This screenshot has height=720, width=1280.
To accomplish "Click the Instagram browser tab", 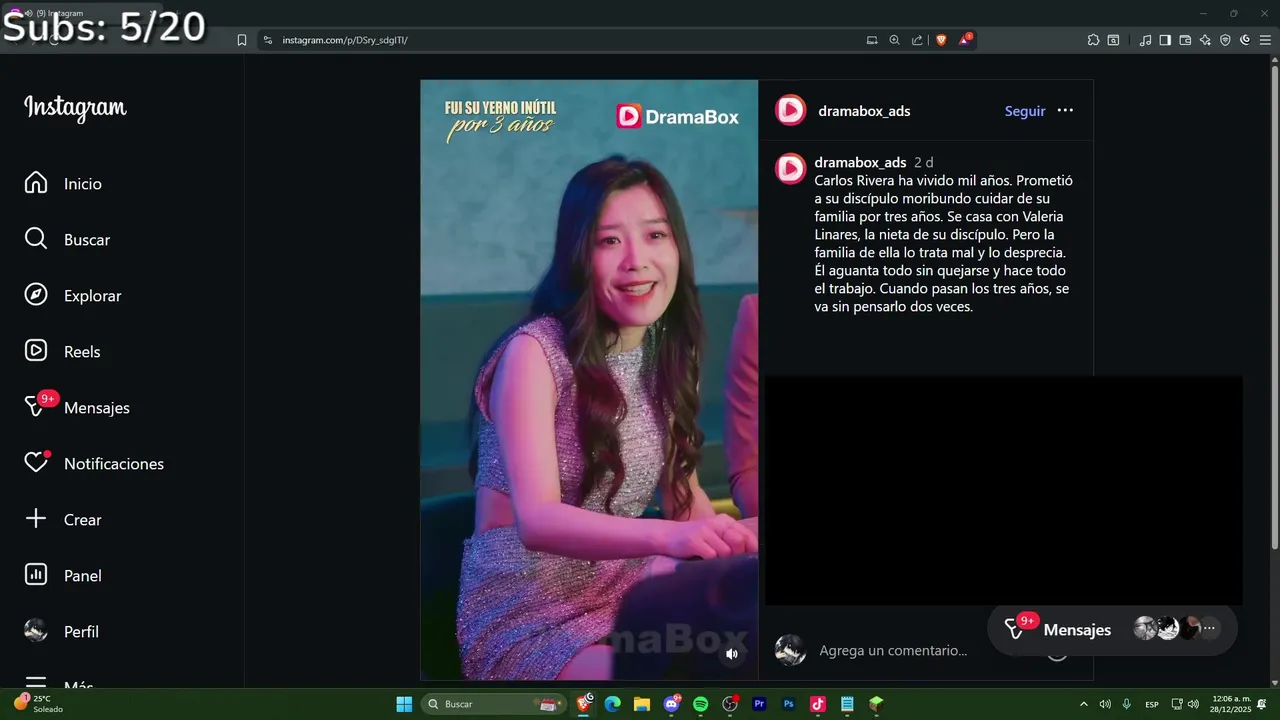I will (85, 13).
